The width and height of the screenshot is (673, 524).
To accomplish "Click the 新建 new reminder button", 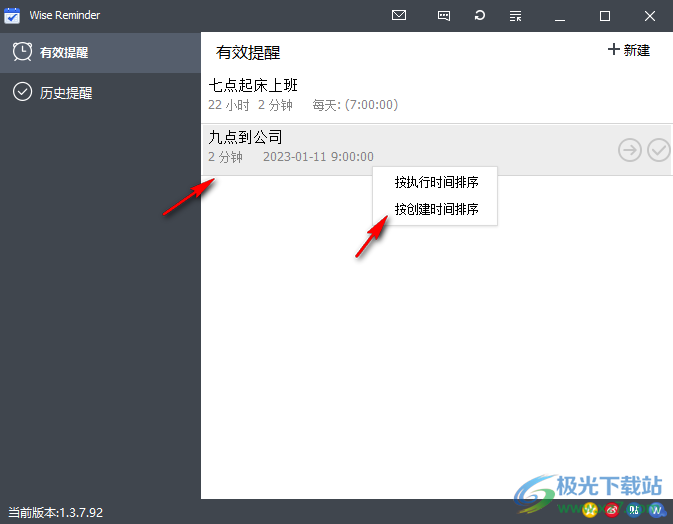I will [x=629, y=50].
